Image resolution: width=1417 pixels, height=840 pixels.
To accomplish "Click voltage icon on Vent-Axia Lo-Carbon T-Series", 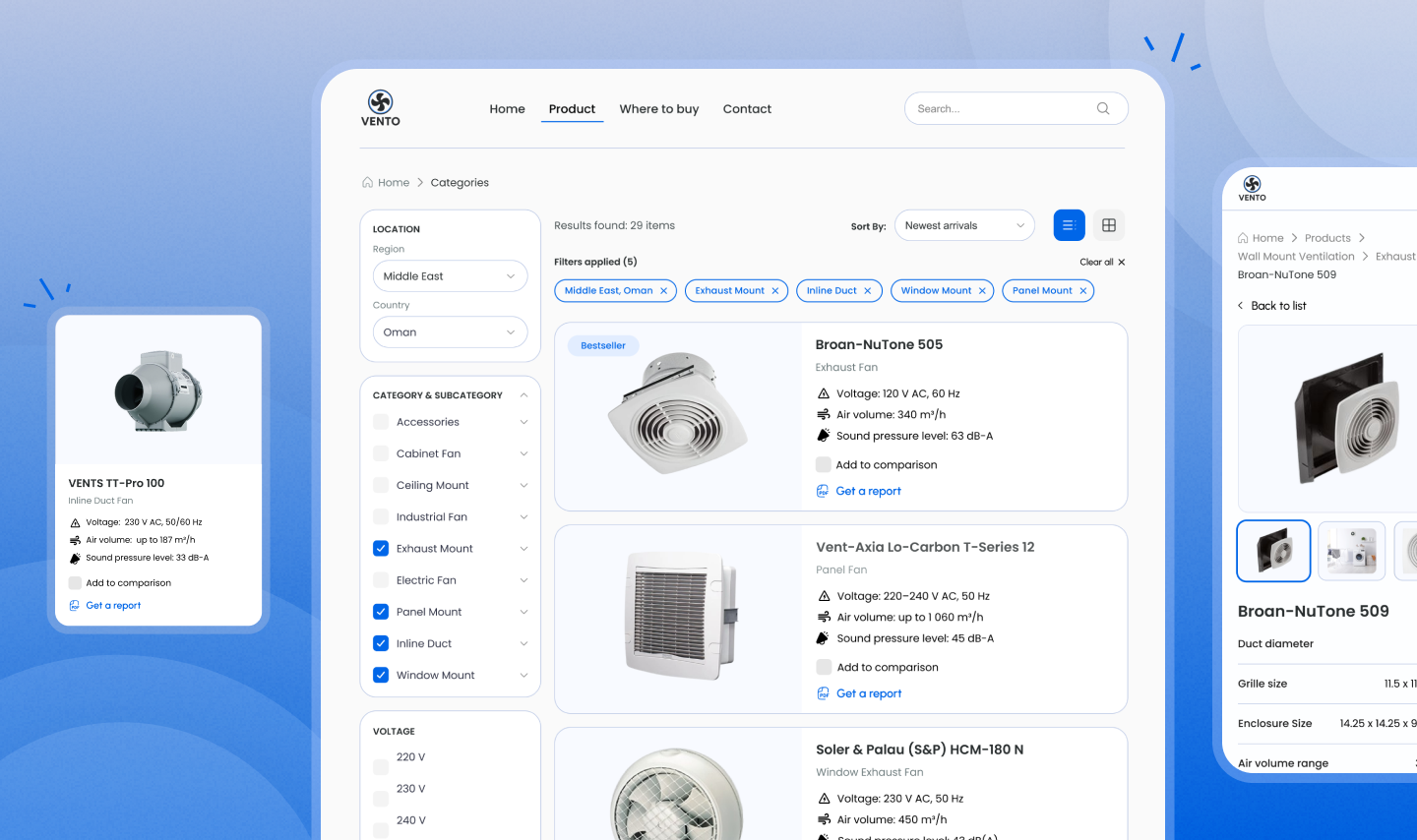I will pos(825,596).
